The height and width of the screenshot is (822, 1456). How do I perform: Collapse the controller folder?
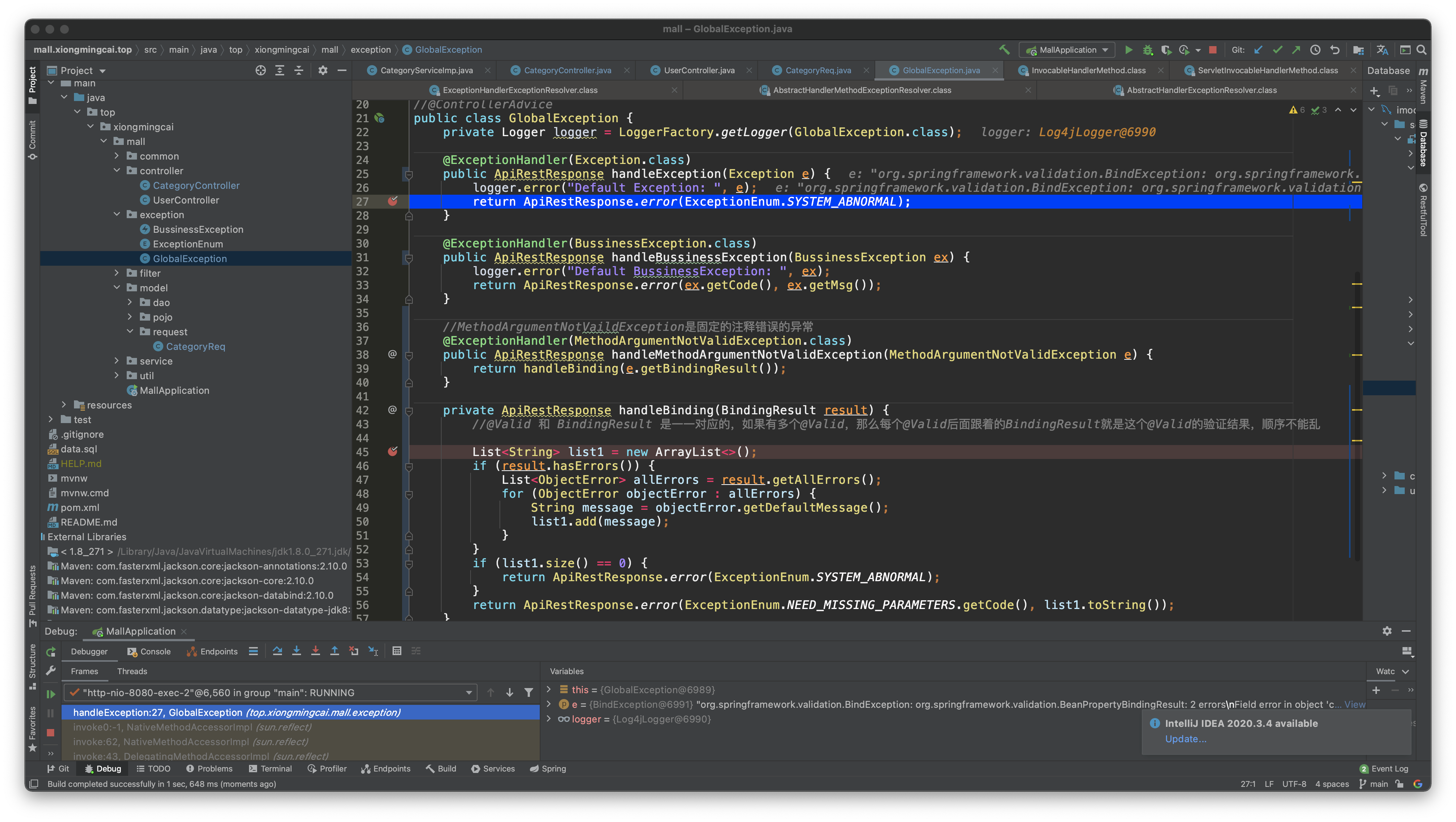tap(117, 171)
